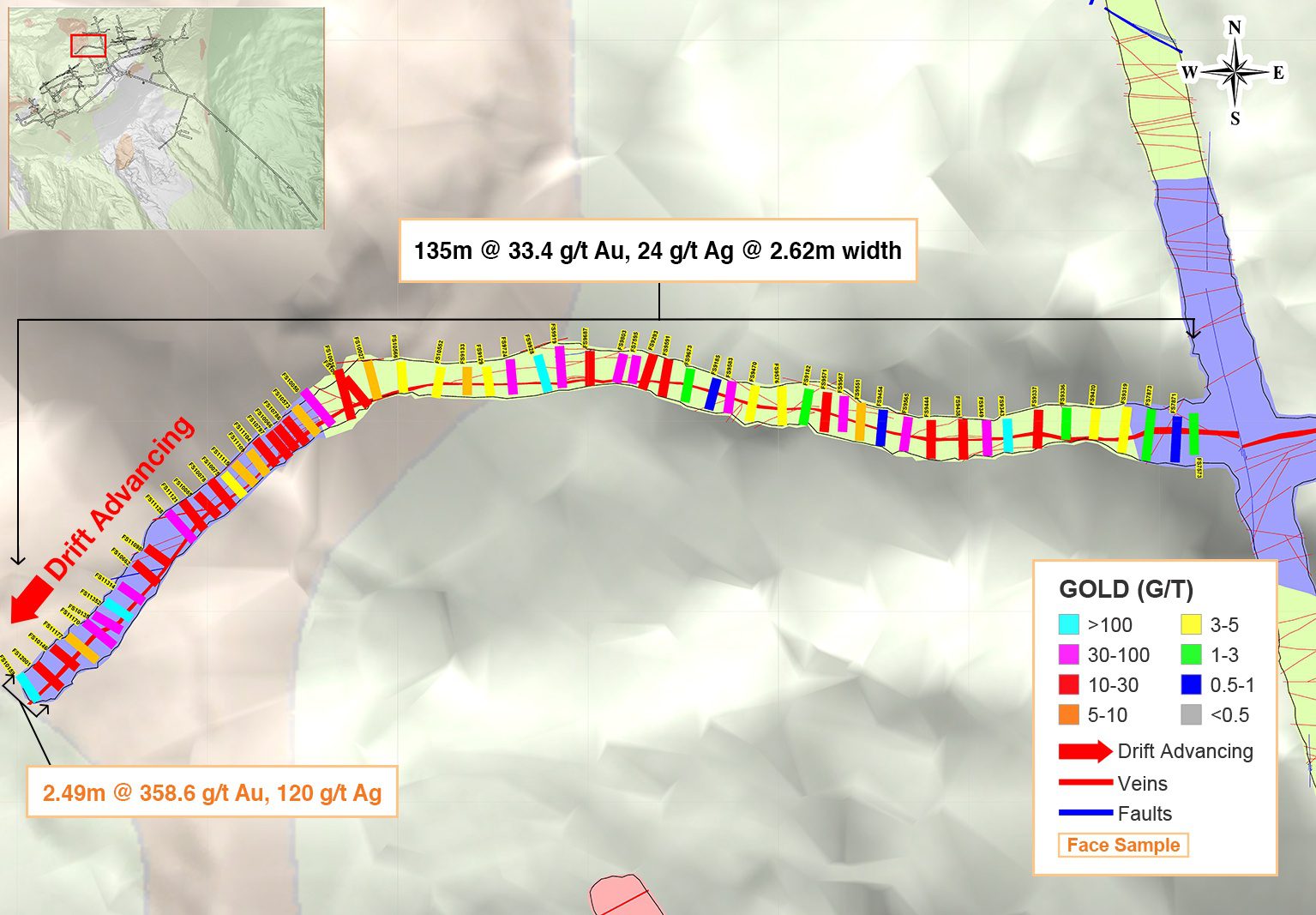
Task: Click the red extent rectangle in inset map
Action: tap(88, 45)
